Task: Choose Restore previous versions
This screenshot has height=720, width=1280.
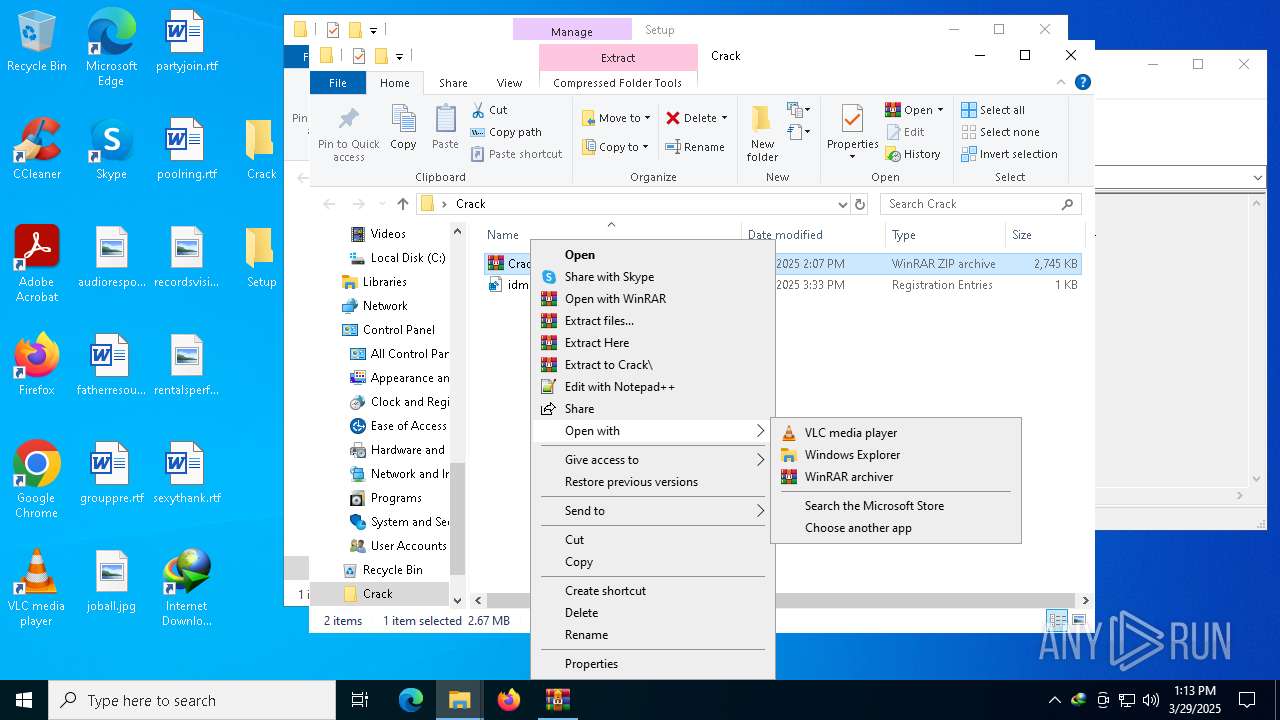Action: (x=653, y=482)
